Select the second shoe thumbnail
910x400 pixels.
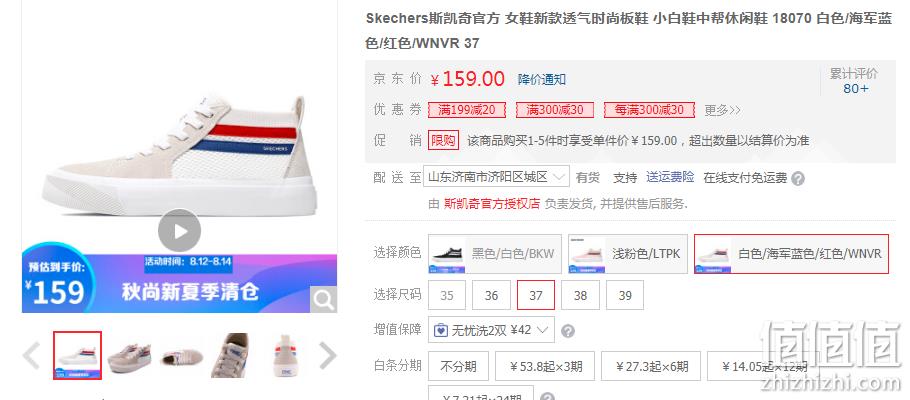point(129,355)
